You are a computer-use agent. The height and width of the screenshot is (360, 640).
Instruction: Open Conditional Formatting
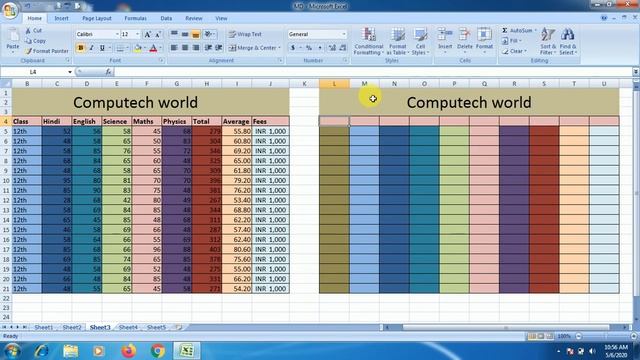pos(368,41)
